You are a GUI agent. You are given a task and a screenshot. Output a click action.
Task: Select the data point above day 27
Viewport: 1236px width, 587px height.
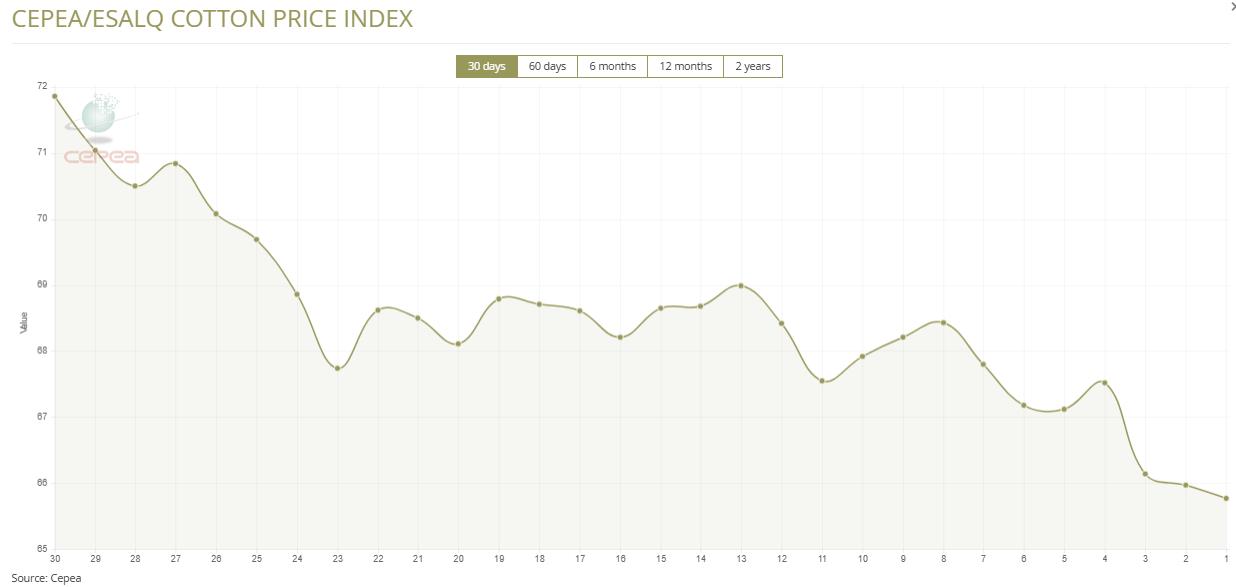click(176, 163)
